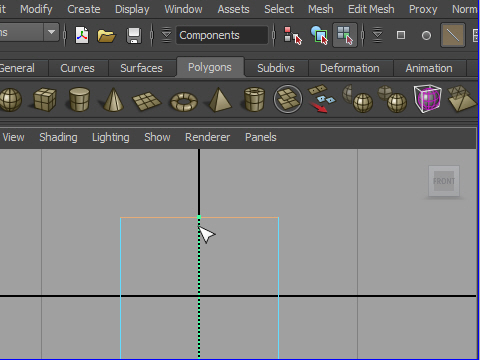Open the viewport Renderer menu
The height and width of the screenshot is (360, 480).
(x=208, y=137)
